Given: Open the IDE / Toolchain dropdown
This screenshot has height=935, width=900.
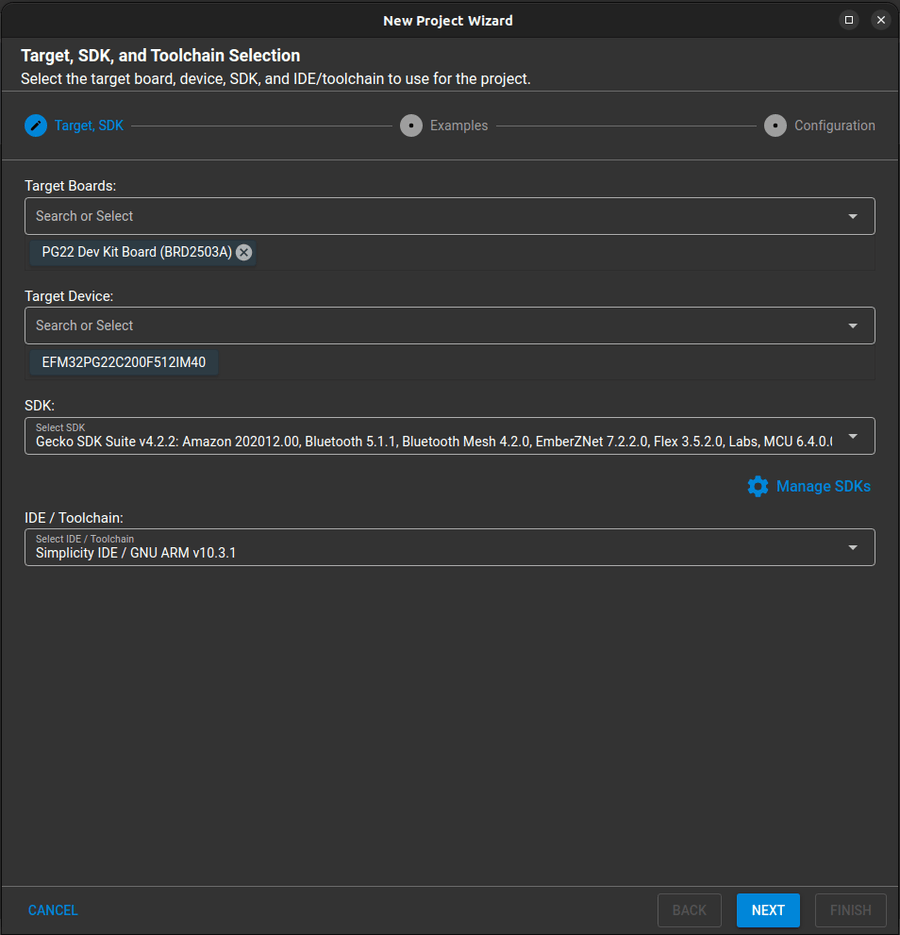Looking at the screenshot, I should click(852, 547).
